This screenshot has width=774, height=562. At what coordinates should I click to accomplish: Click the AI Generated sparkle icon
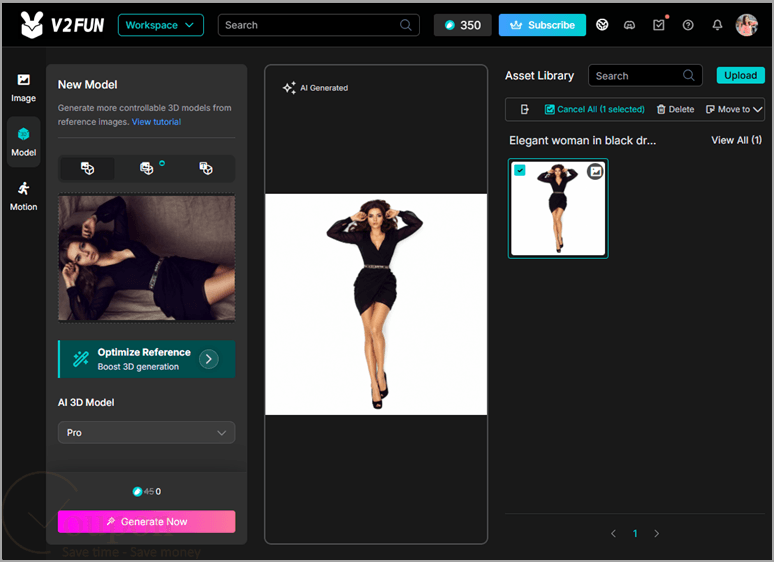(289, 88)
